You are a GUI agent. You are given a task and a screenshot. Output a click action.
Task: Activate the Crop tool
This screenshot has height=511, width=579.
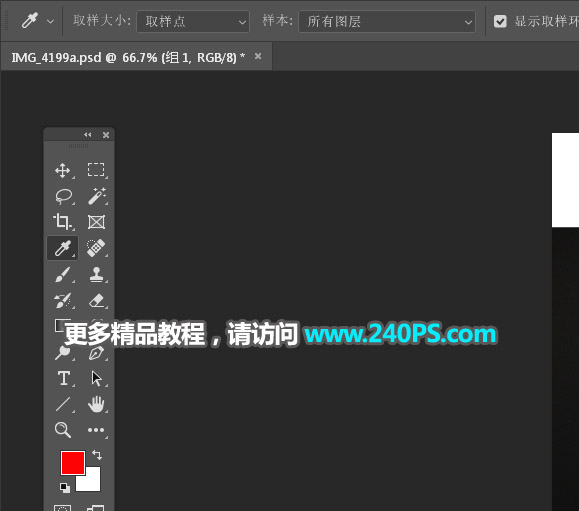[62, 222]
